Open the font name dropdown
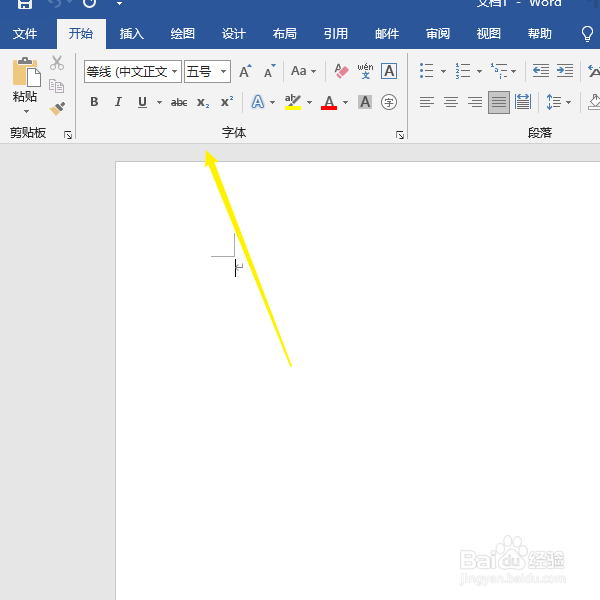Screen dimensions: 600x600 point(174,72)
